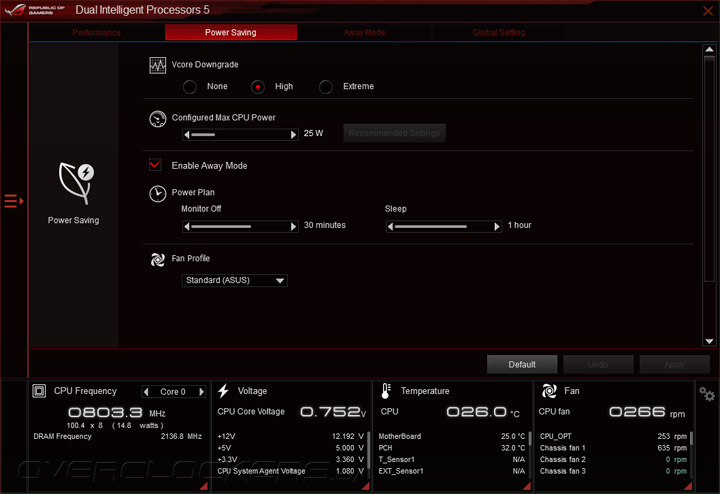720x494 pixels.
Task: Increase Max CPU Power with right arrow
Action: coord(293,135)
